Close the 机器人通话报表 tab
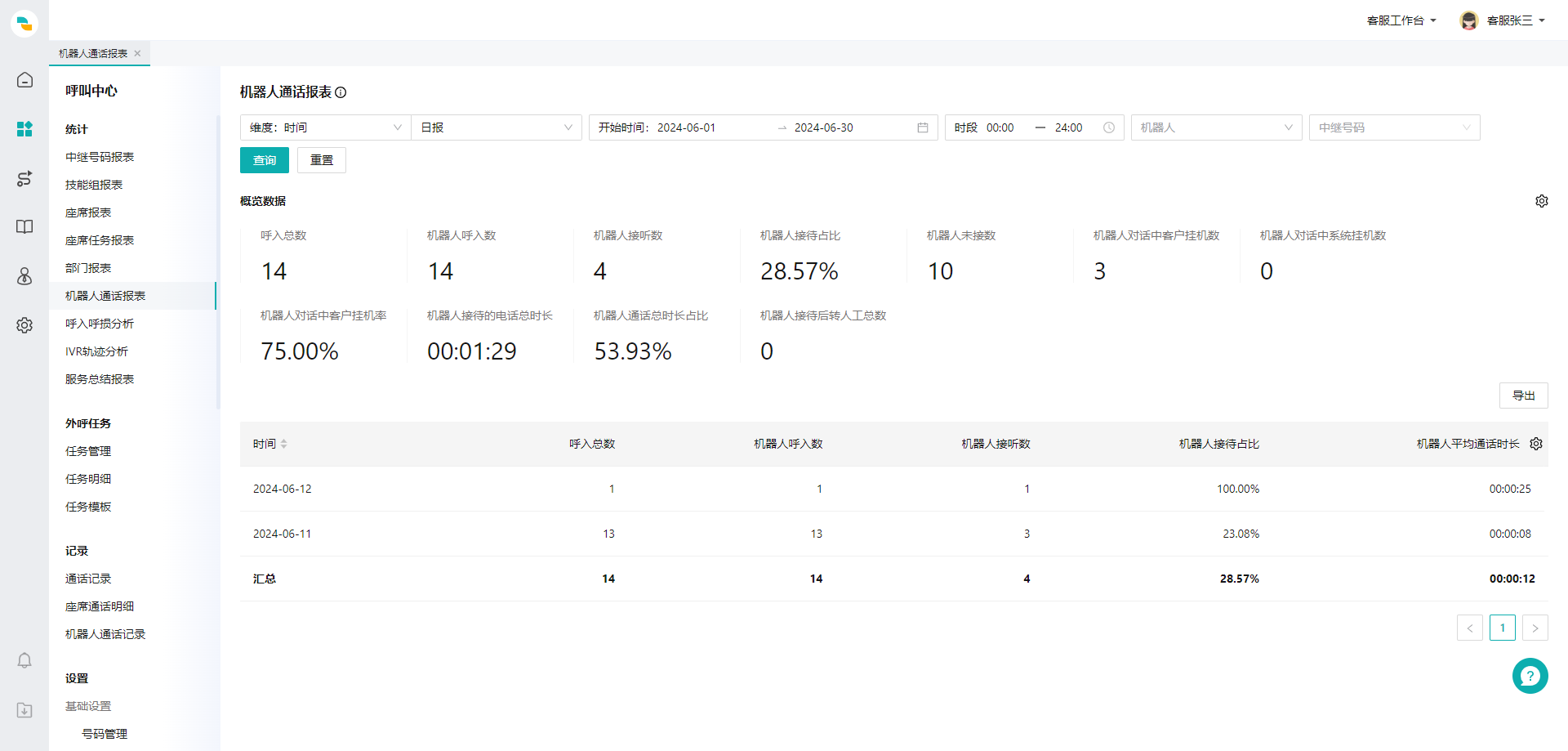 coord(137,53)
